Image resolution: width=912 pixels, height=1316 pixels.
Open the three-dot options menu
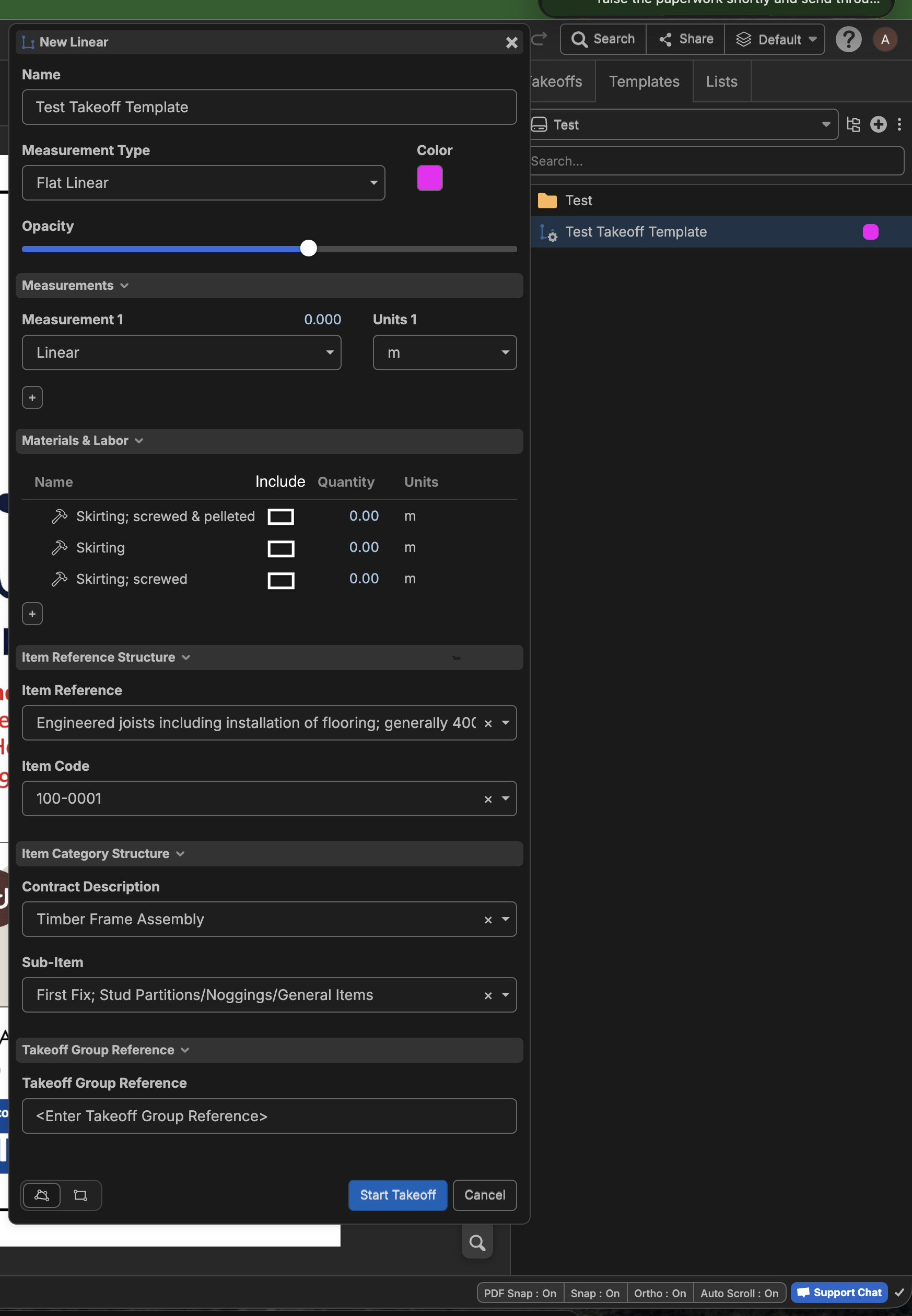[899, 124]
